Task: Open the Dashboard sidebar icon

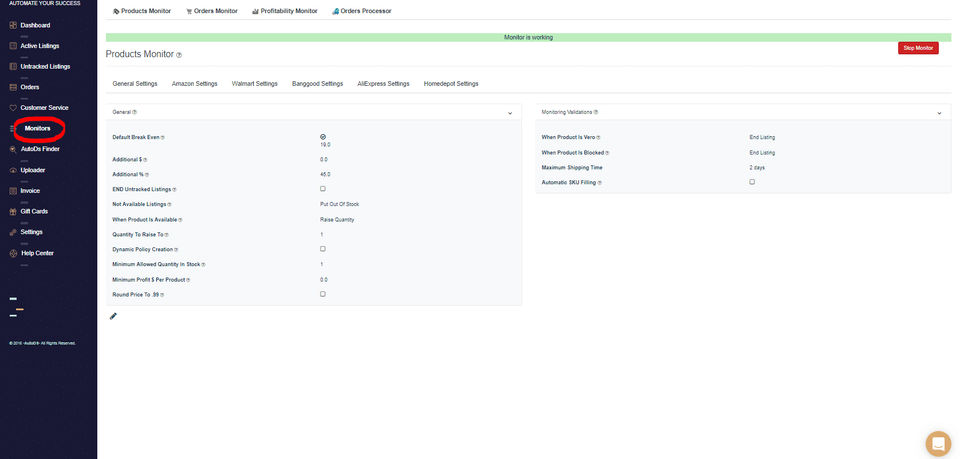Action: coord(13,25)
